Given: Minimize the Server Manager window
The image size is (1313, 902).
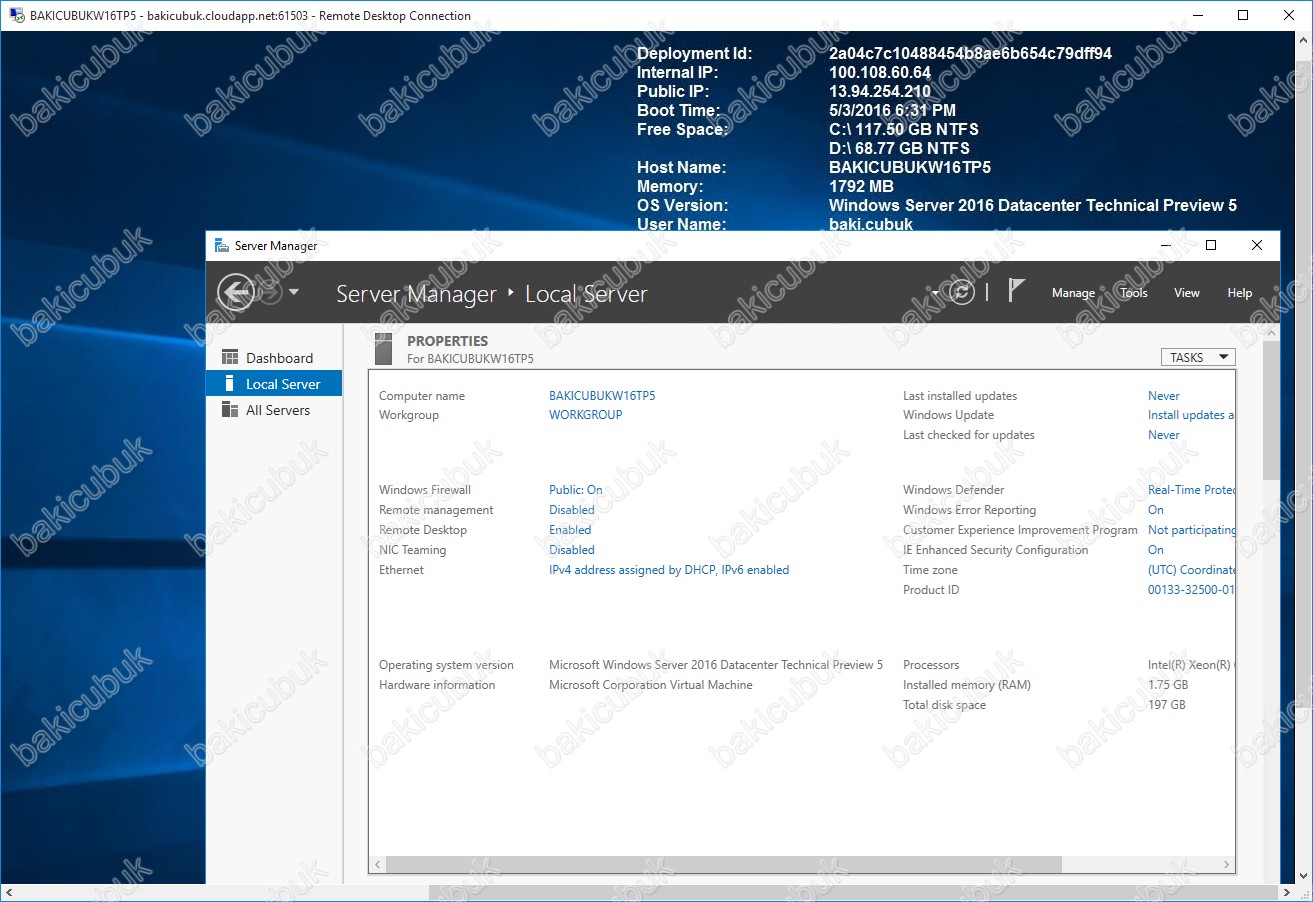Looking at the screenshot, I should (1166, 245).
